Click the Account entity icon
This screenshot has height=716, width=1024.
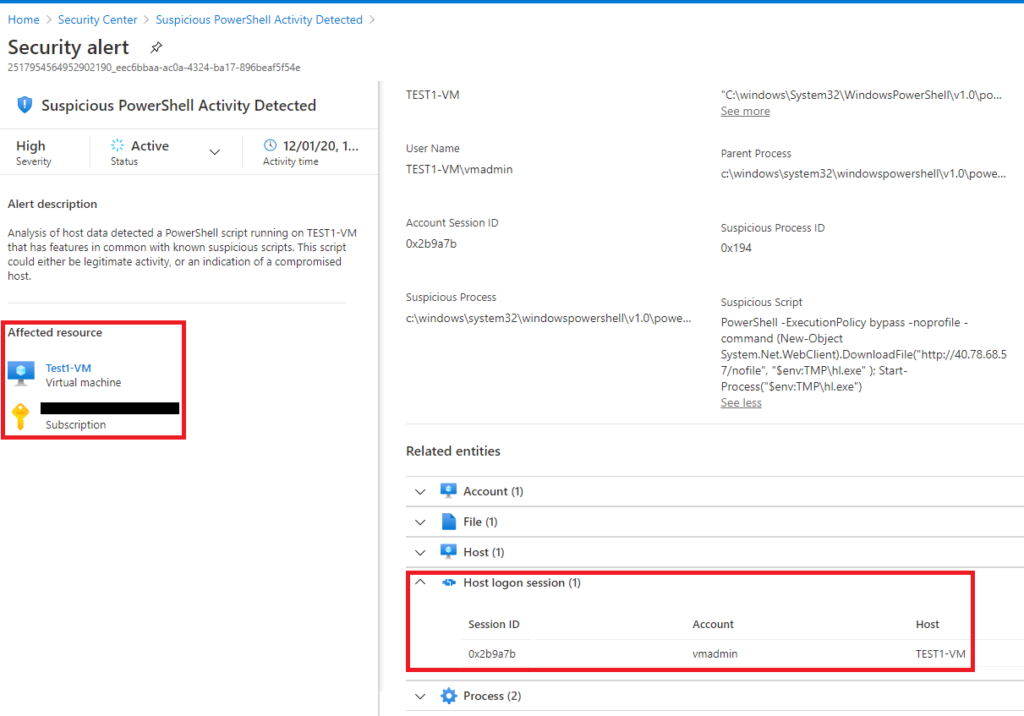point(448,491)
